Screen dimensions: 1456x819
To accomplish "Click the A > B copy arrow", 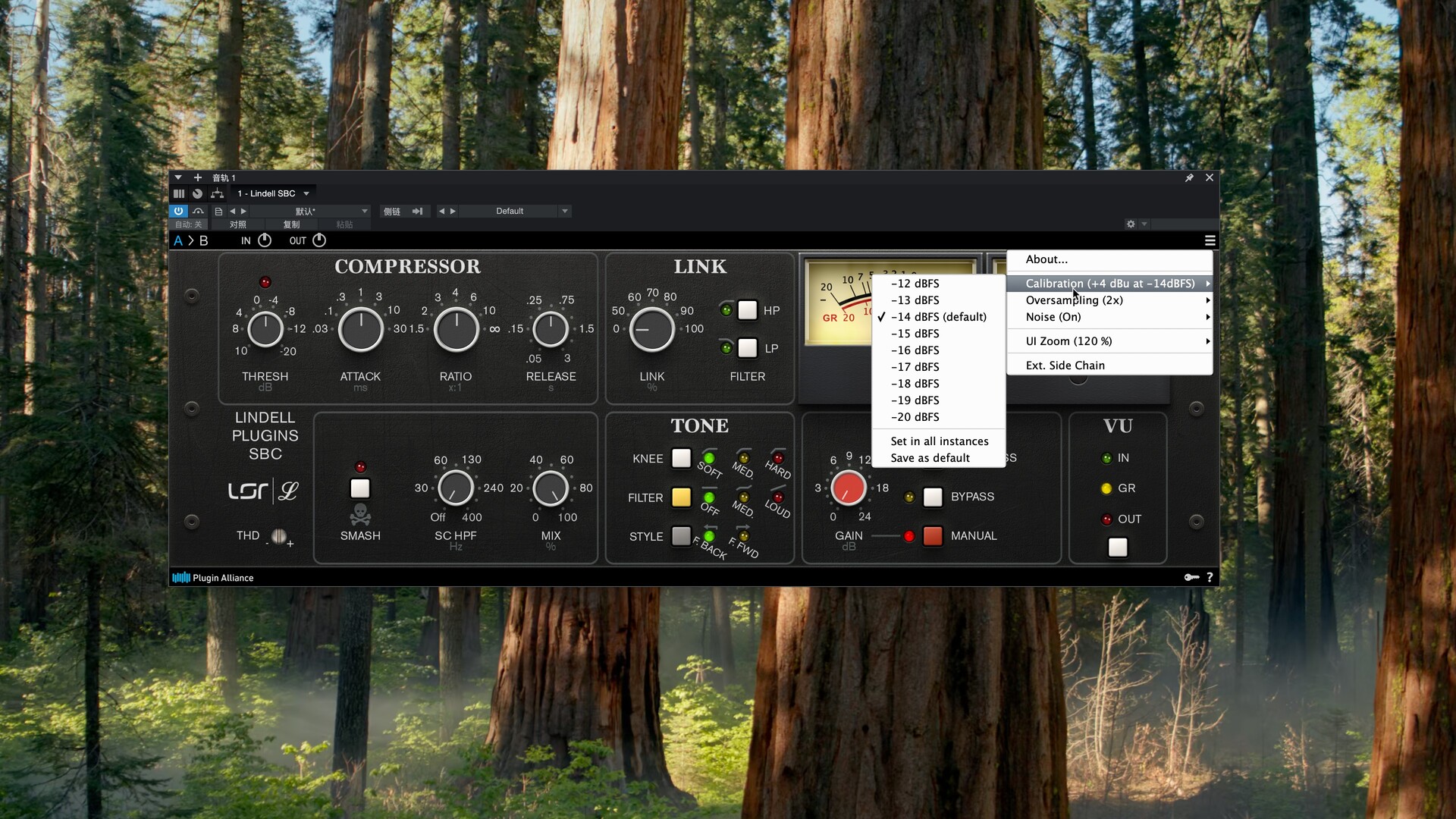I will point(191,240).
